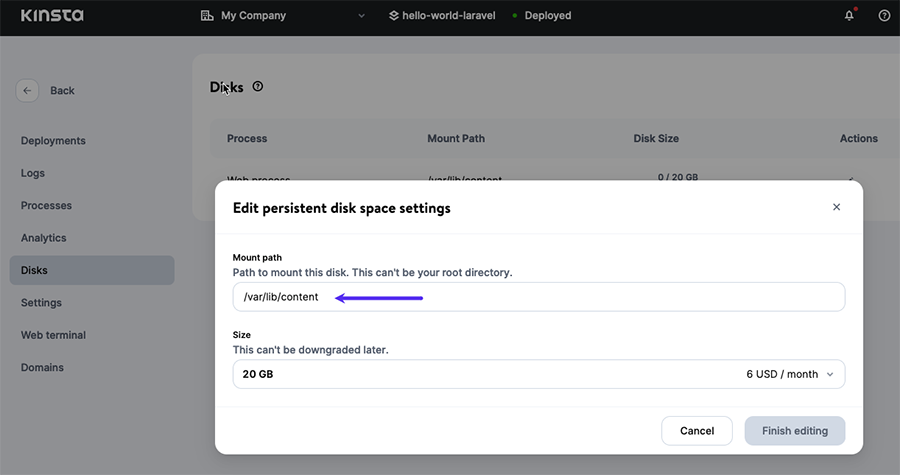Click the Finish editing button
Viewport: 900px width, 475px height.
(794, 431)
